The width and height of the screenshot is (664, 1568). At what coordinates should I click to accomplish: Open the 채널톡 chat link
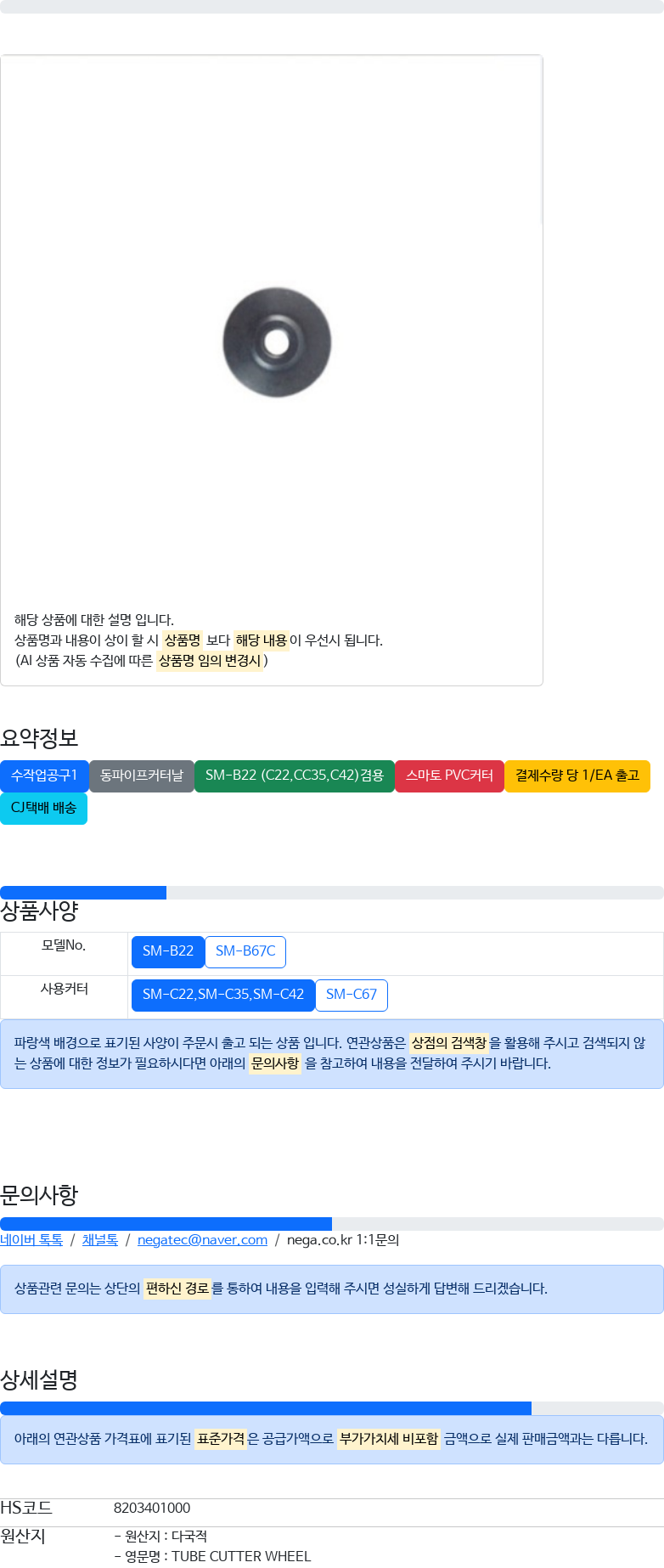click(100, 1240)
